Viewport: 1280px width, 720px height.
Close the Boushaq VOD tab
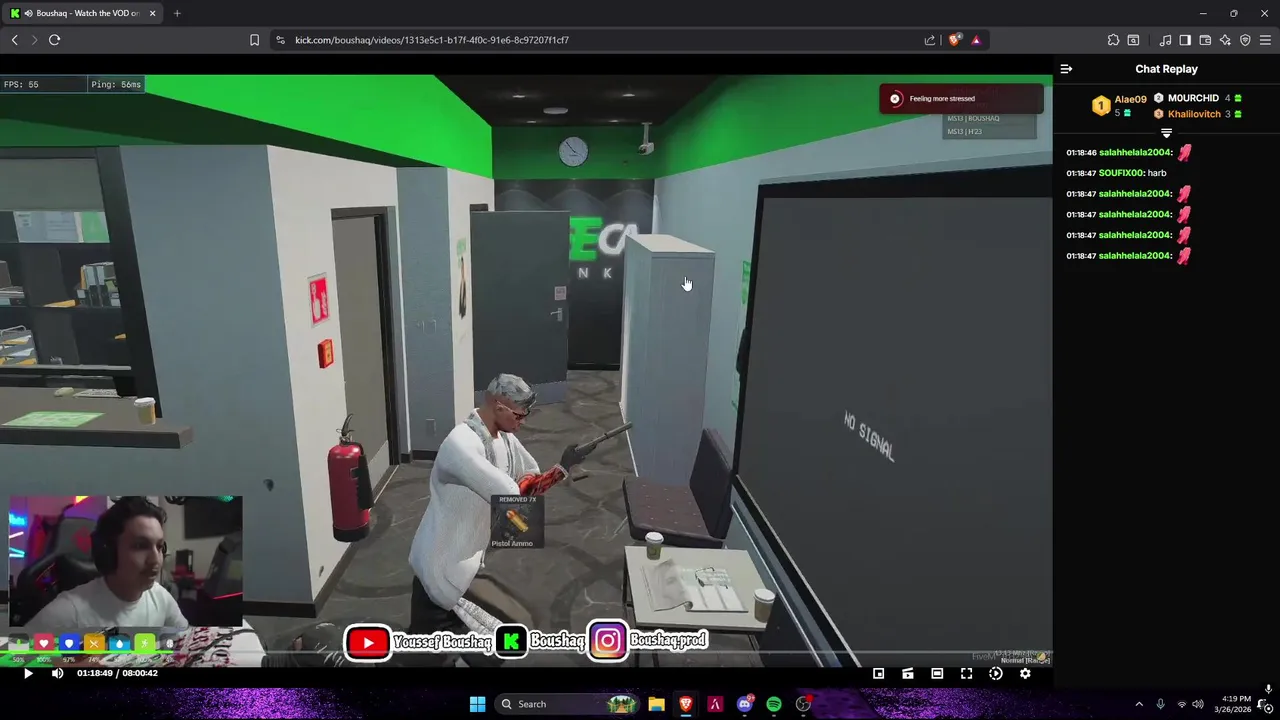[152, 13]
